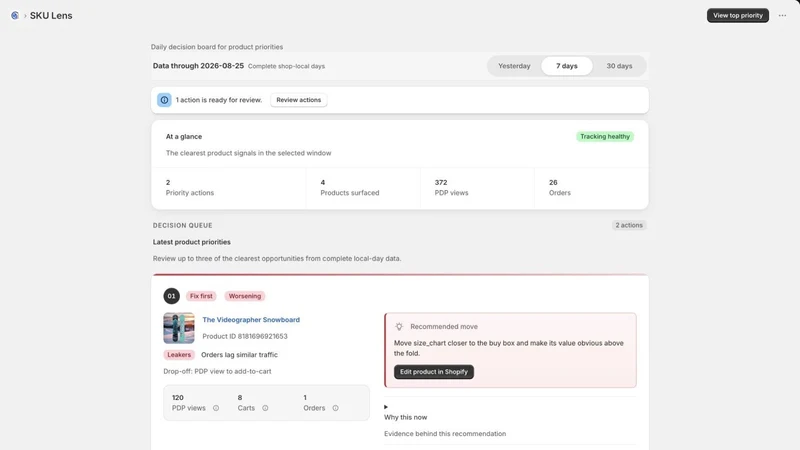Viewport: 800px width, 450px height.
Task: Click the 1 action is ready for review text
Action: pos(219,100)
